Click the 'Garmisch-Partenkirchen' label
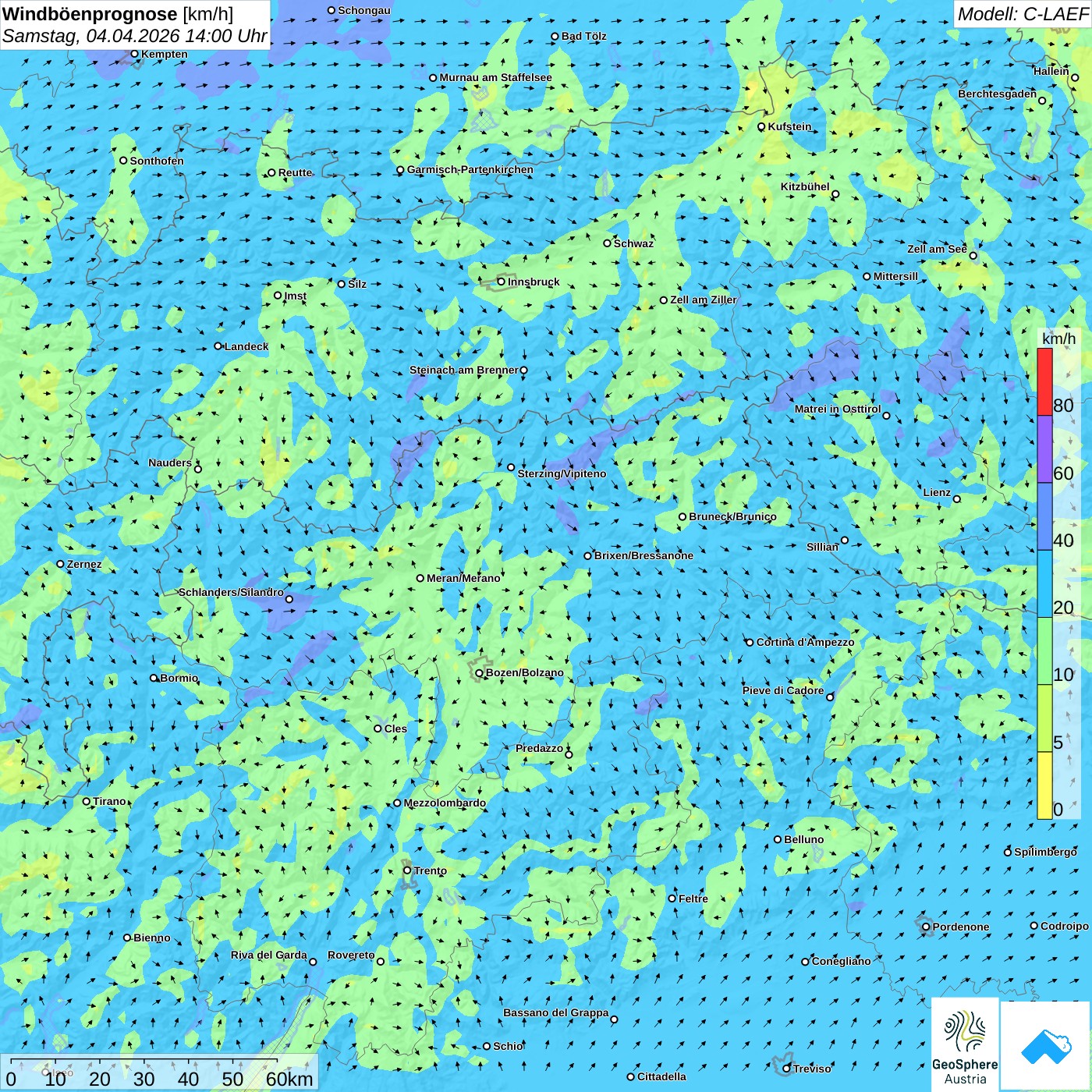Image resolution: width=1092 pixels, height=1092 pixels. pos(470,169)
